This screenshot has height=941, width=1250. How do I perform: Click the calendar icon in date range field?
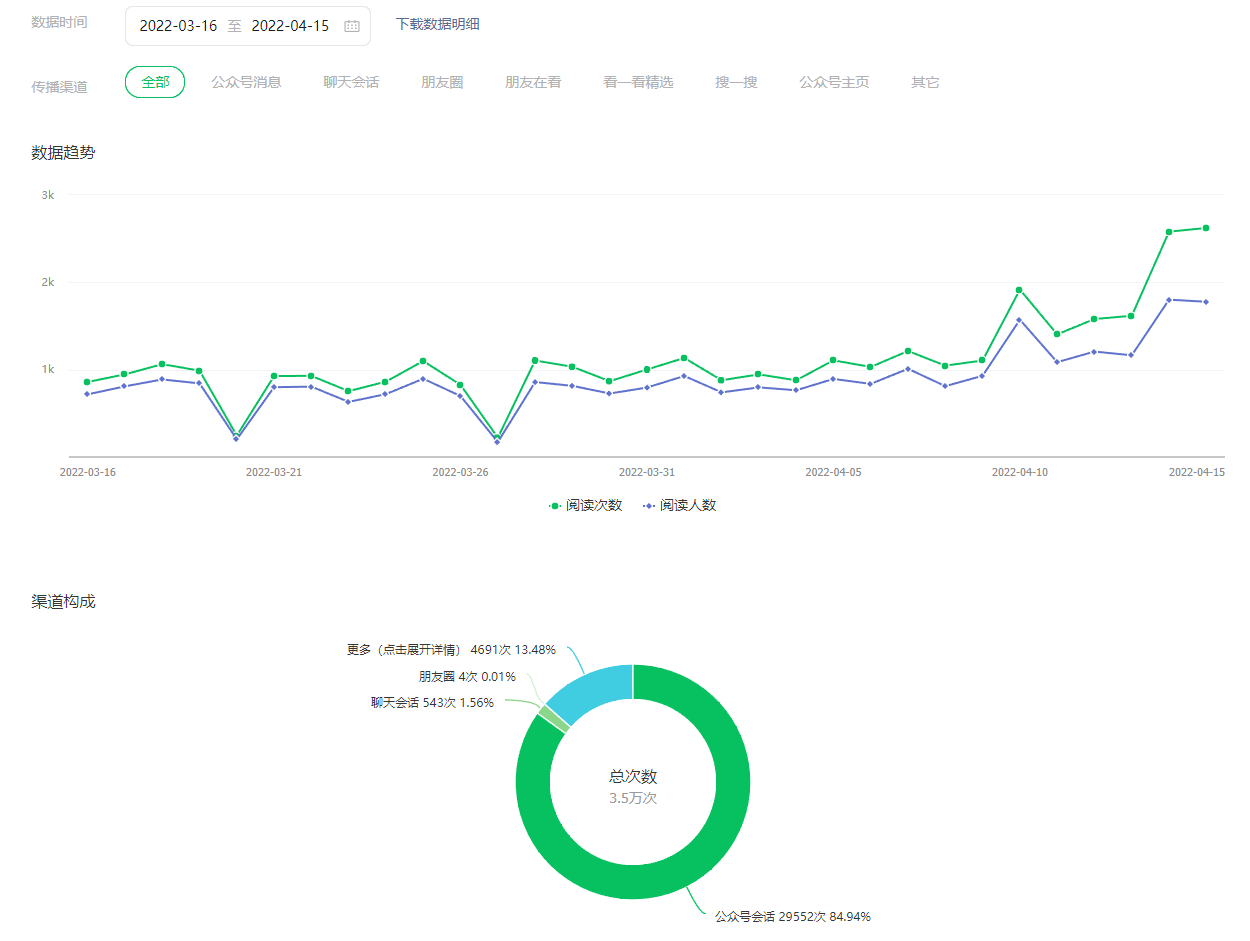(352, 27)
